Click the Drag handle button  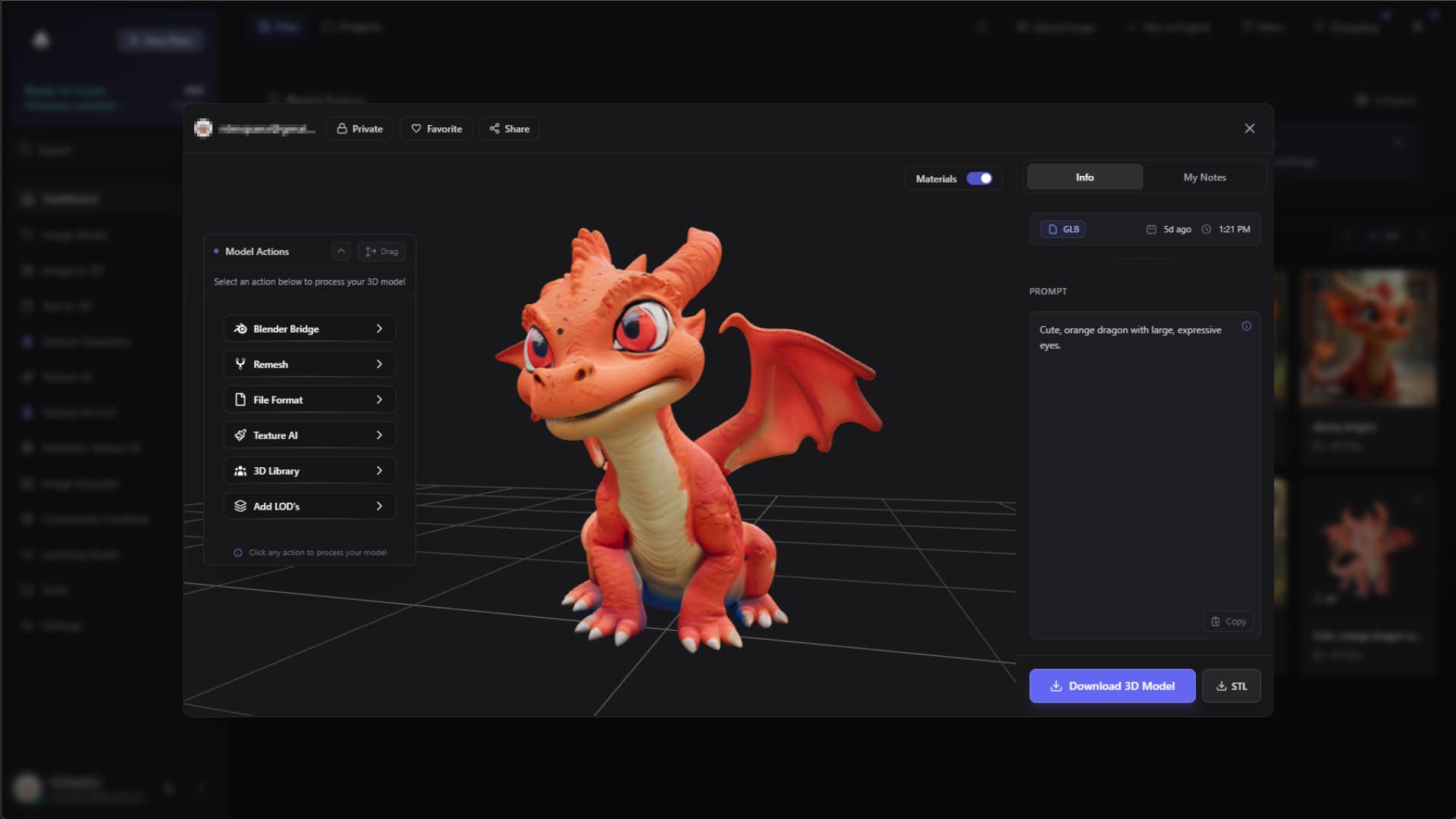[381, 251]
